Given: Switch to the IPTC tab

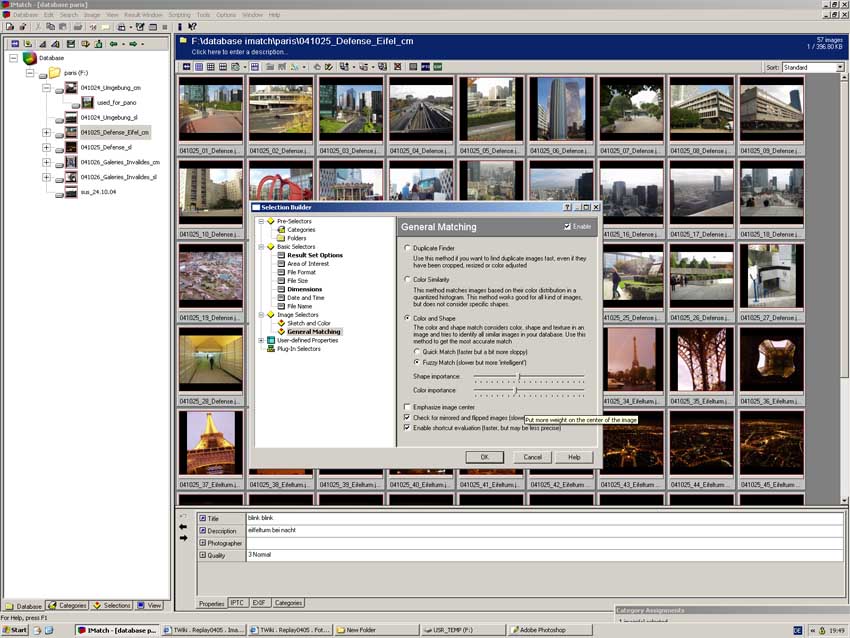Looking at the screenshot, I should tap(237, 603).
